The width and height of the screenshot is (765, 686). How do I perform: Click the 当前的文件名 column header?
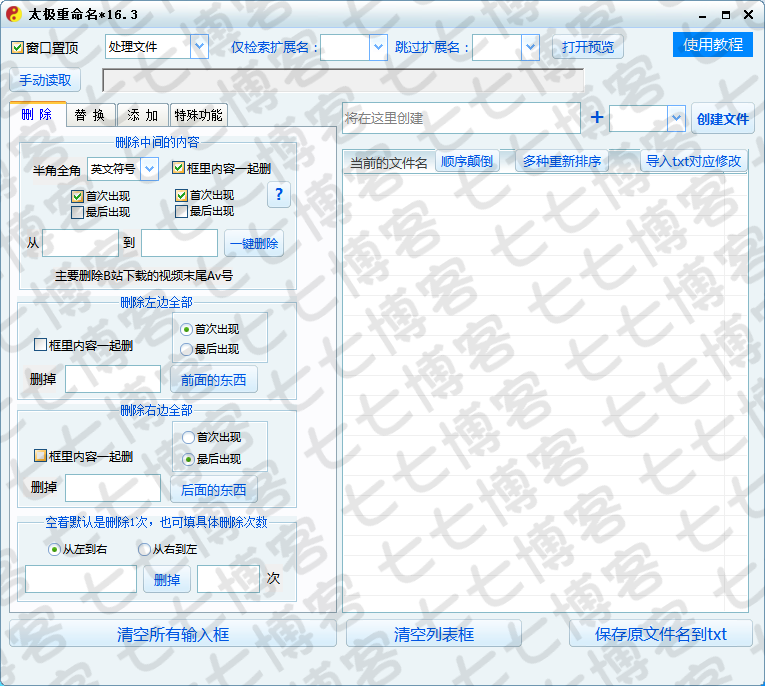point(388,162)
